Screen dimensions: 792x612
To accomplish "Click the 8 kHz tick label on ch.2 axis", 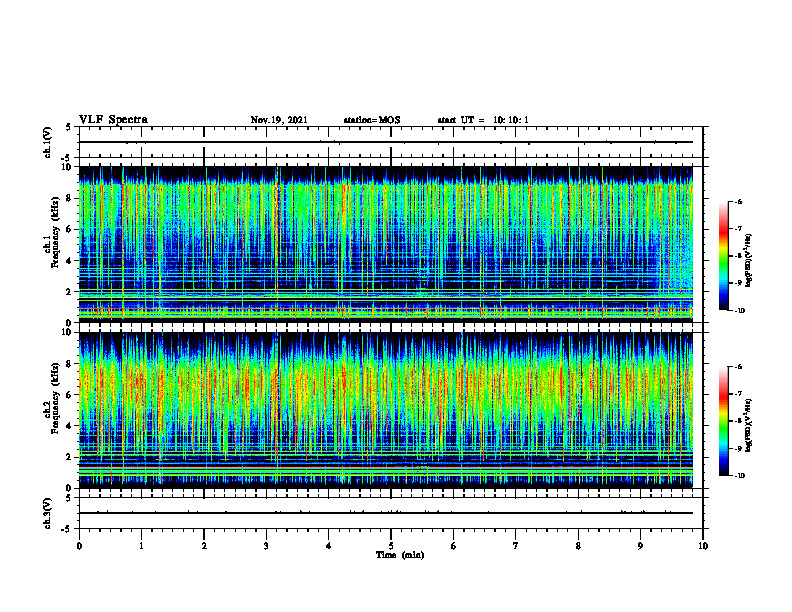I will pyautogui.click(x=70, y=364).
